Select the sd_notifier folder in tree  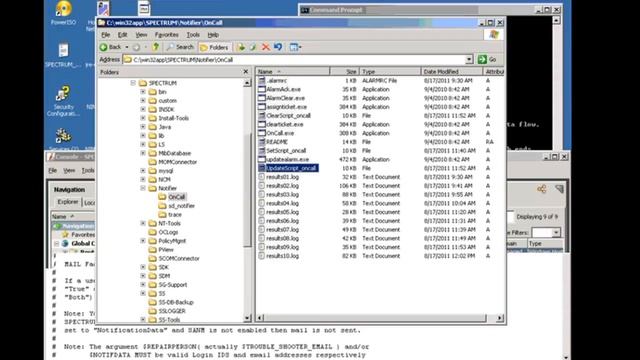click(x=181, y=206)
